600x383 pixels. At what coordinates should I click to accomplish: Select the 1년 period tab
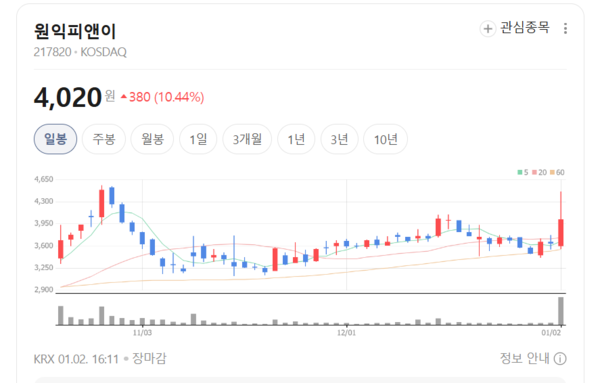[296, 139]
